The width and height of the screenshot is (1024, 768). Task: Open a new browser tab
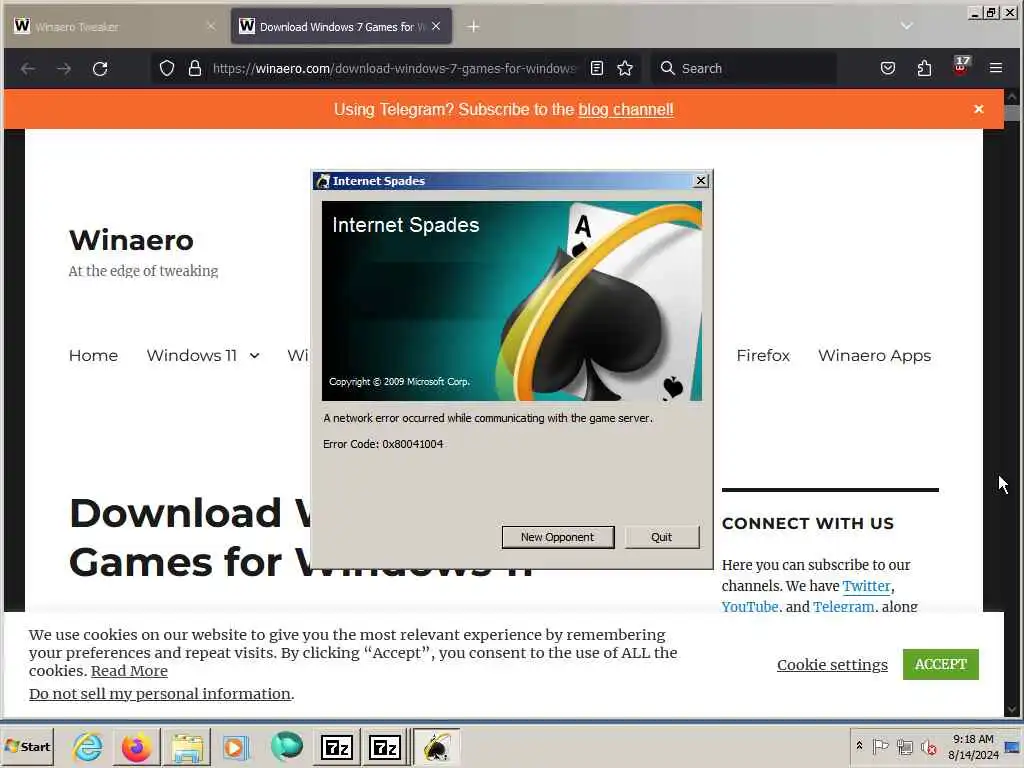[473, 27]
